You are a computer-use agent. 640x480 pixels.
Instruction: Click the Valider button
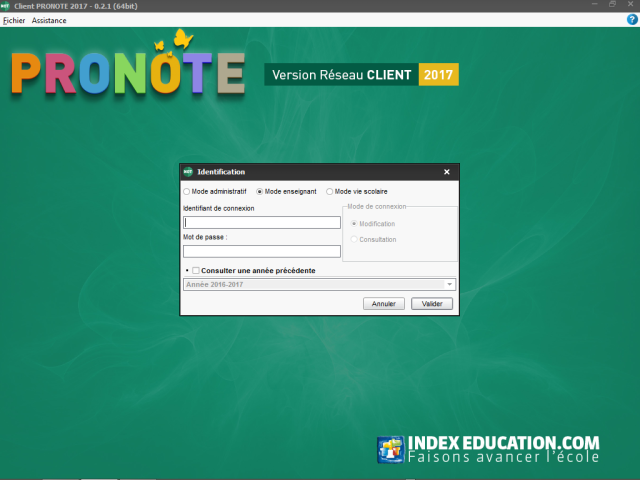[x=432, y=304]
